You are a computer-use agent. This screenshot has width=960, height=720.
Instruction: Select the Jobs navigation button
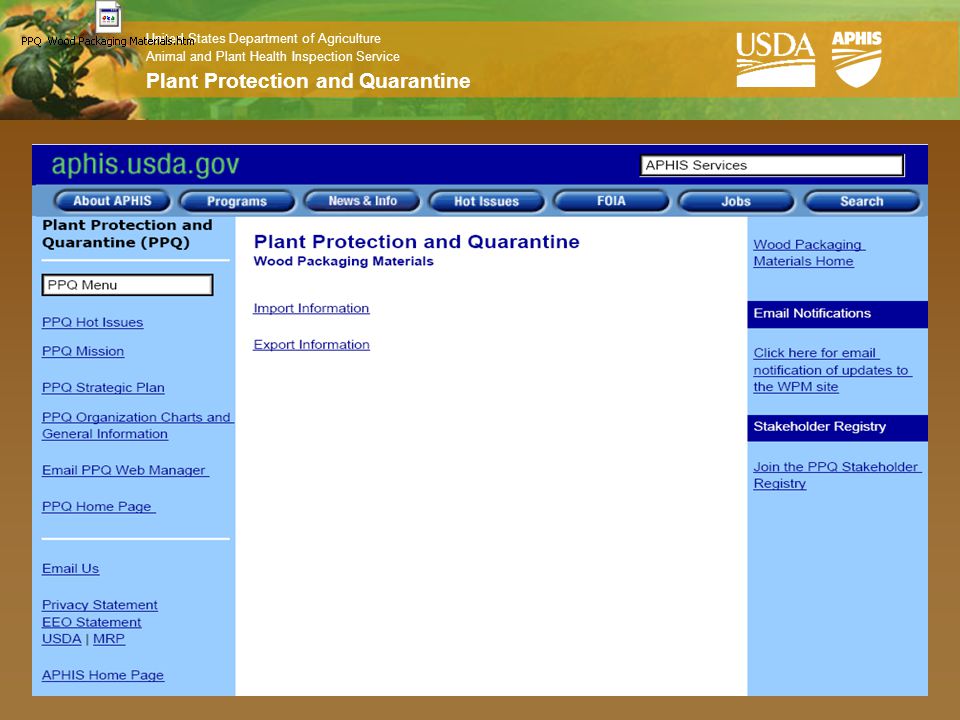(736, 201)
